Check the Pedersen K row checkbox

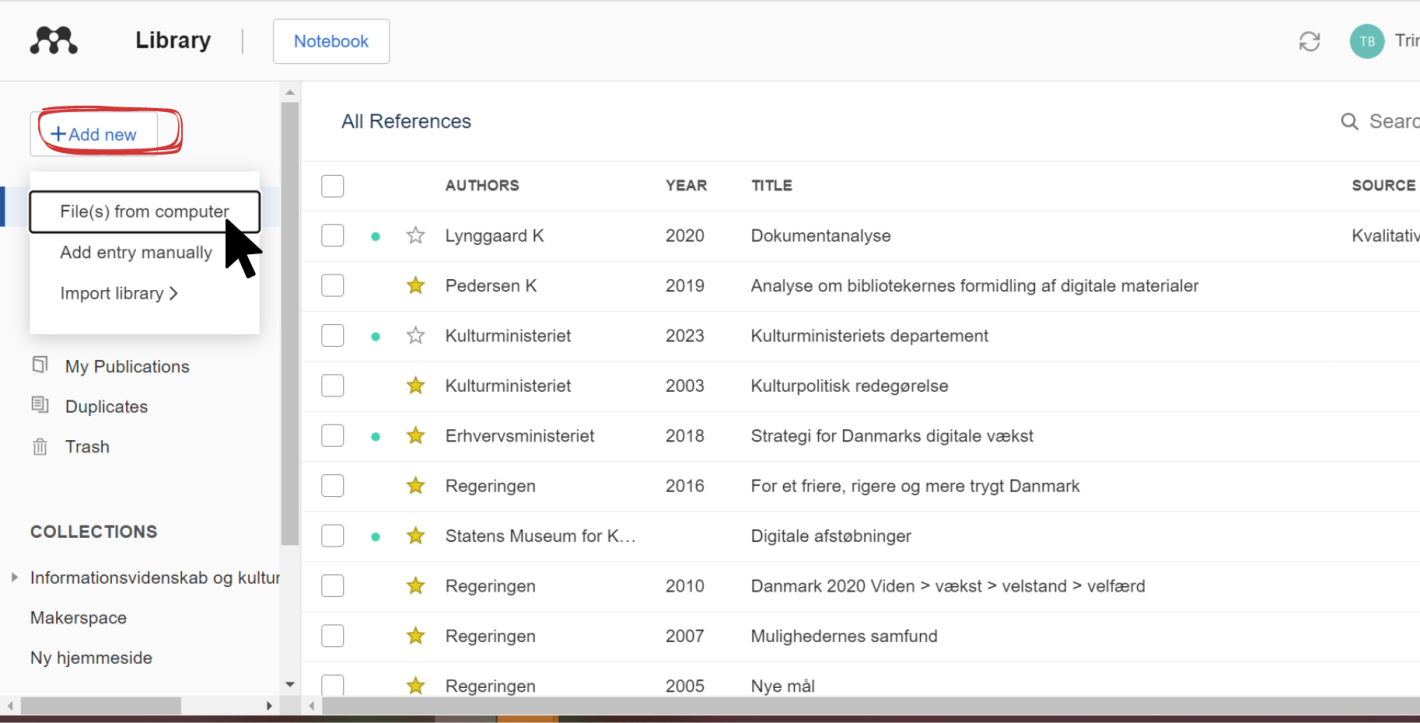pos(333,286)
